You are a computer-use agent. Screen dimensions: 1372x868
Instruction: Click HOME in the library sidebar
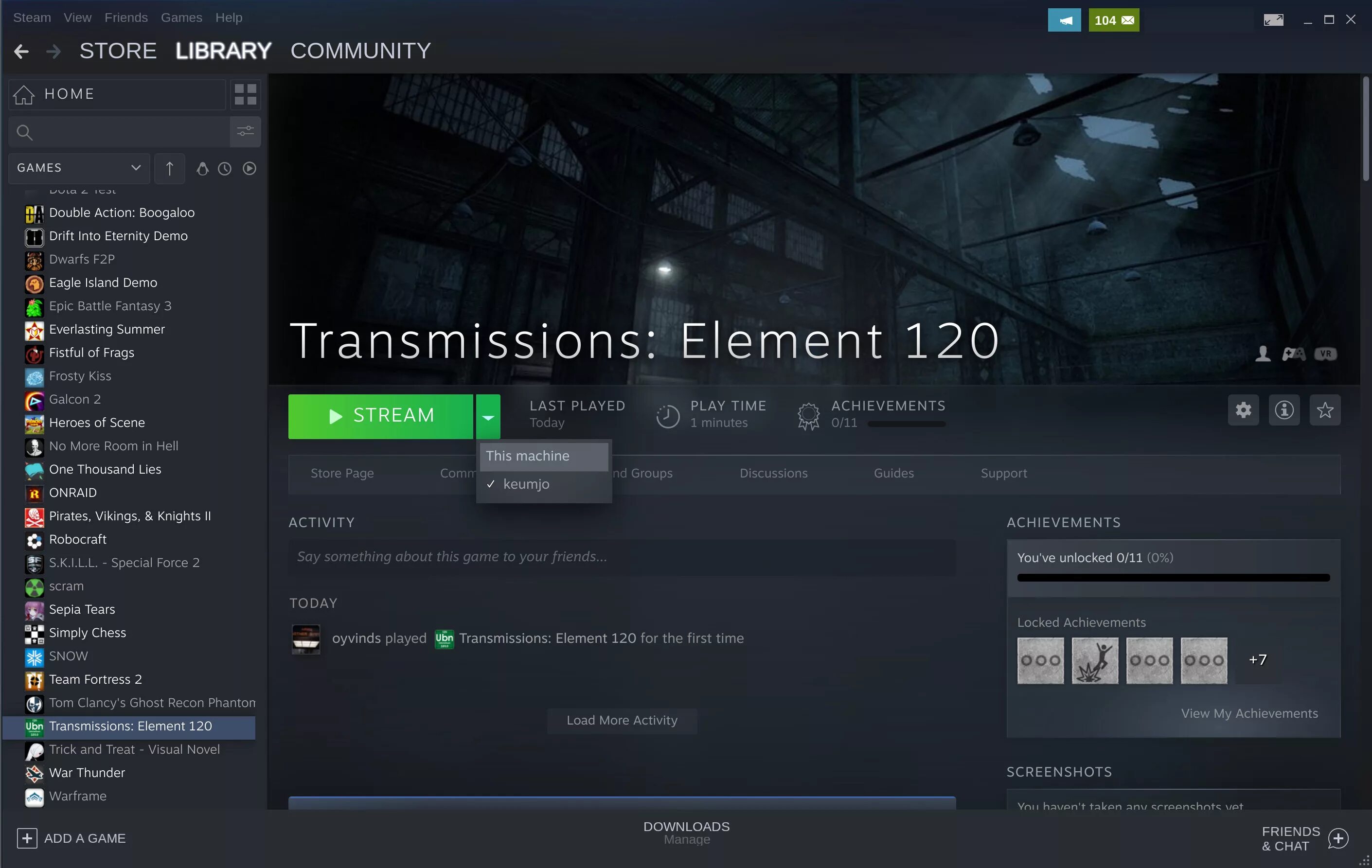pyautogui.click(x=117, y=94)
